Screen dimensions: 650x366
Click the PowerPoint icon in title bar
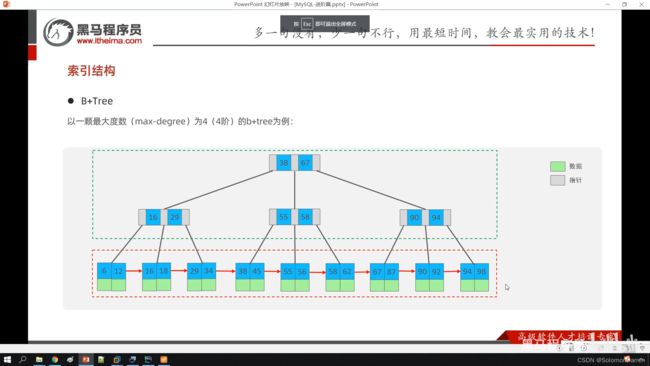(6, 4)
